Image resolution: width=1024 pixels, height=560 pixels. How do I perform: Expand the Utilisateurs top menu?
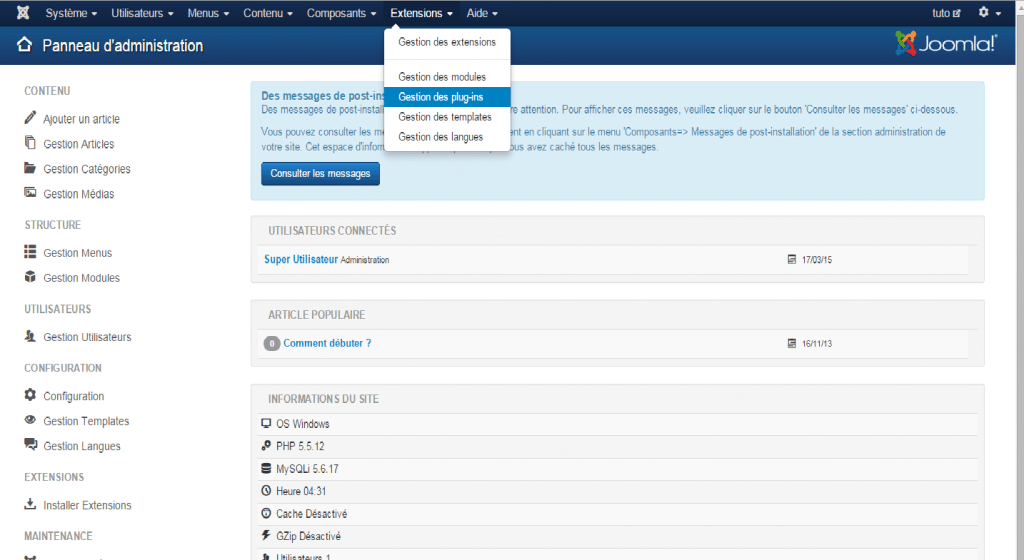pyautogui.click(x=142, y=13)
